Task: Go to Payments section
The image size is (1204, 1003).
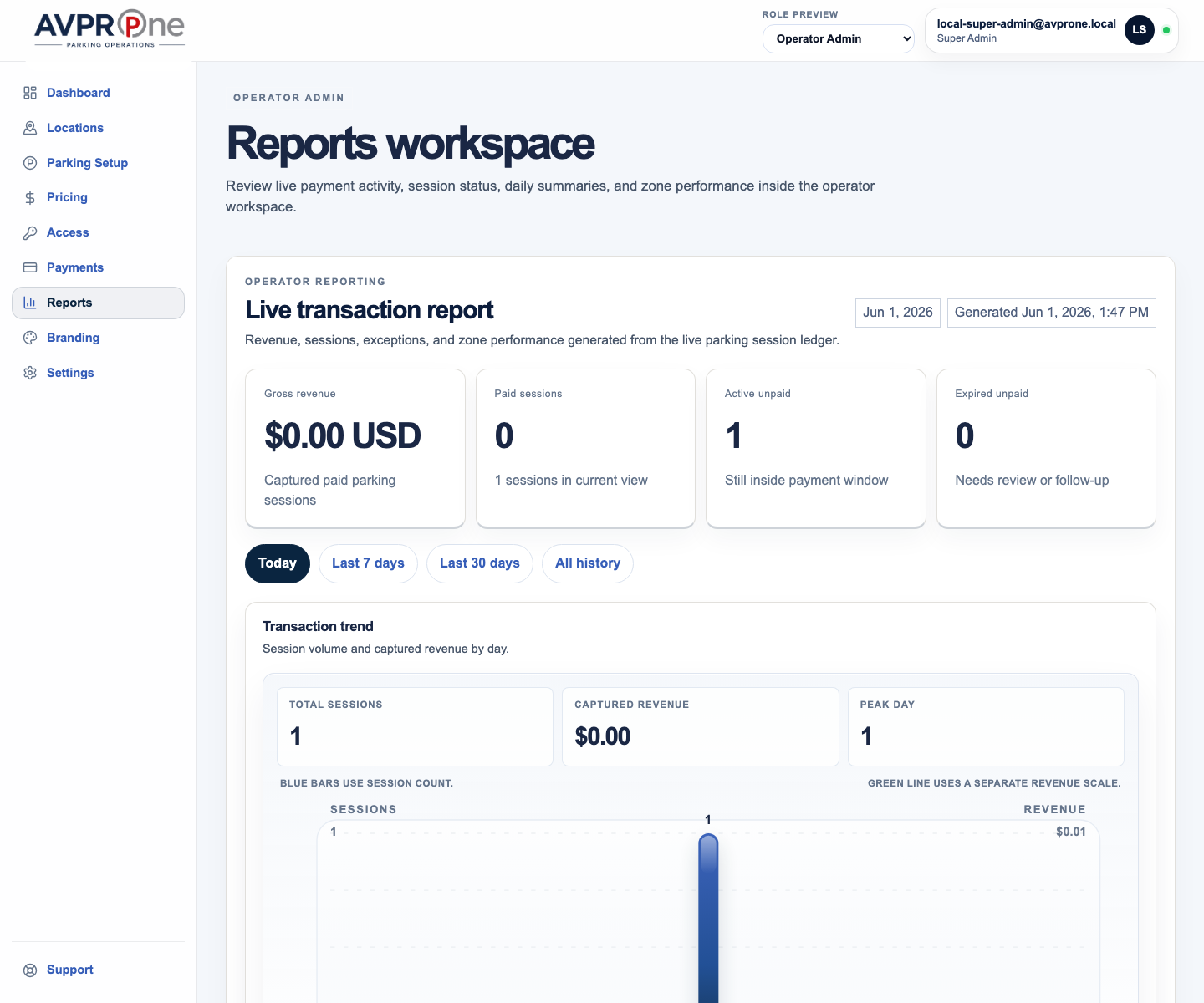Action: point(98,267)
